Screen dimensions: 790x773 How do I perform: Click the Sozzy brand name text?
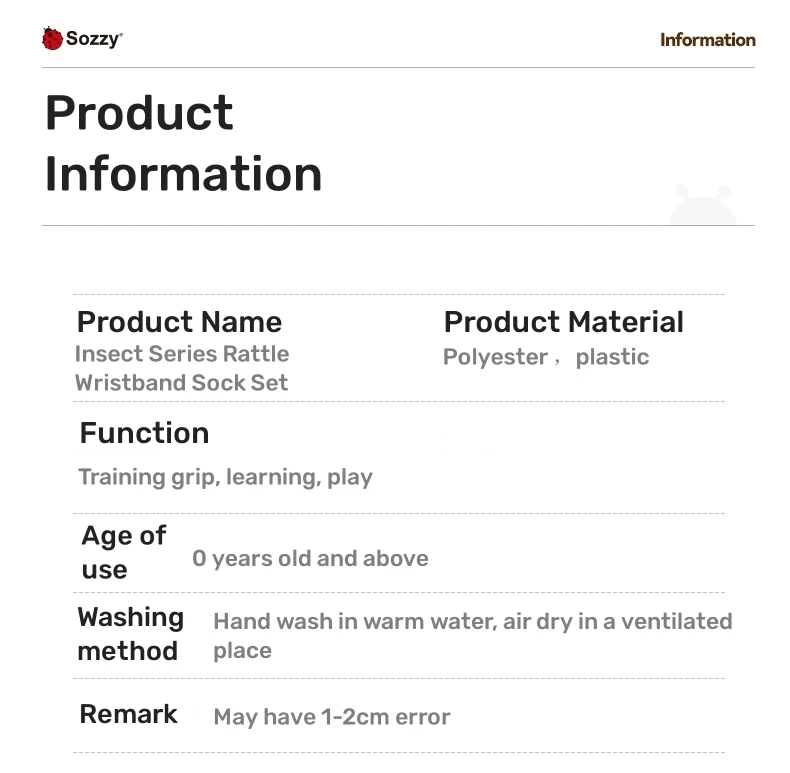[94, 39]
